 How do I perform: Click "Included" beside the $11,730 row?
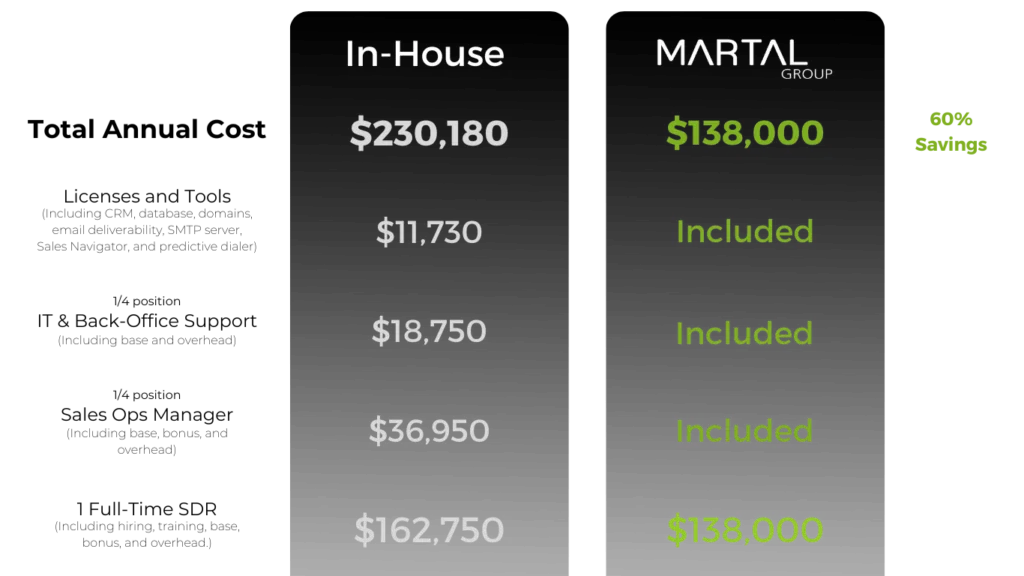(x=744, y=232)
